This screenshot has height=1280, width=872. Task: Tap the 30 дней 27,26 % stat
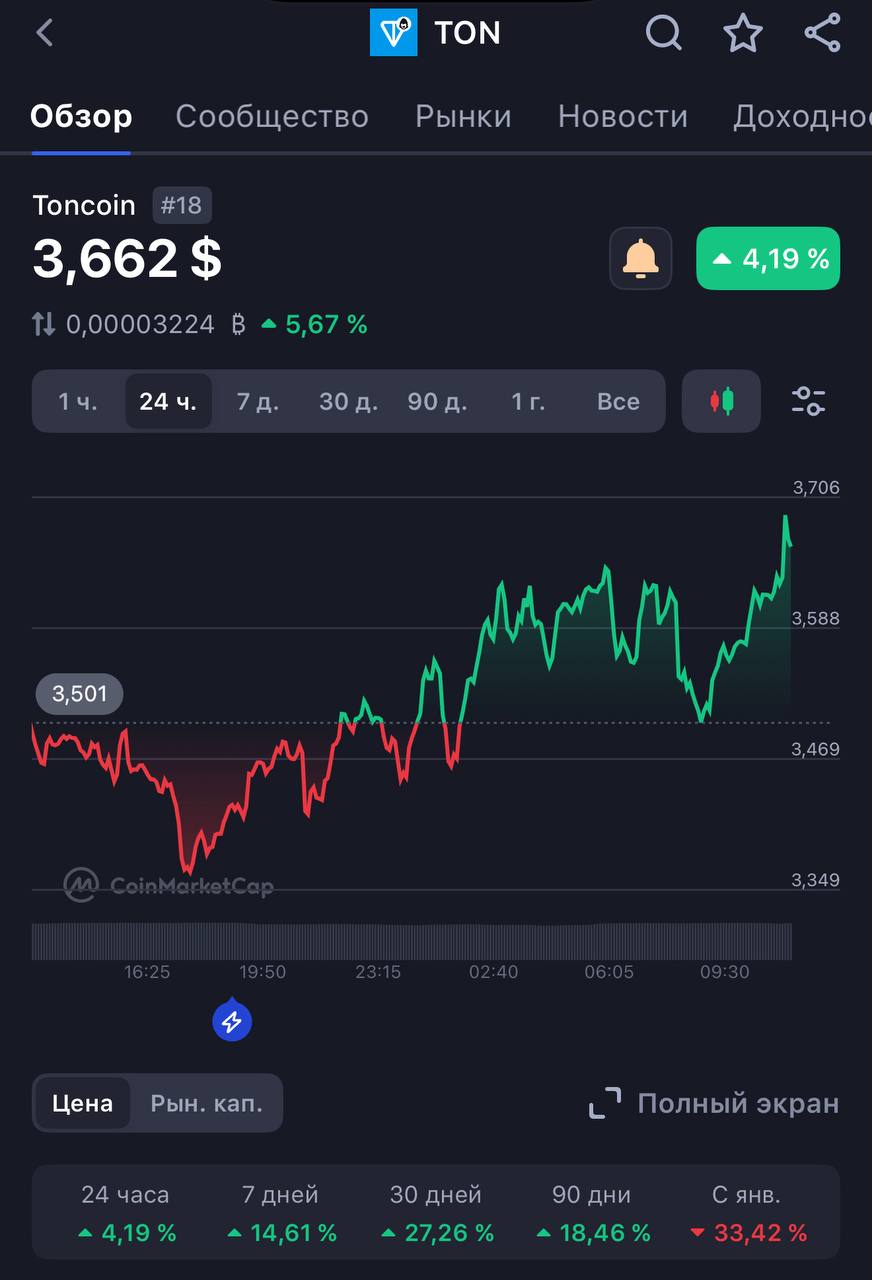(x=436, y=1214)
